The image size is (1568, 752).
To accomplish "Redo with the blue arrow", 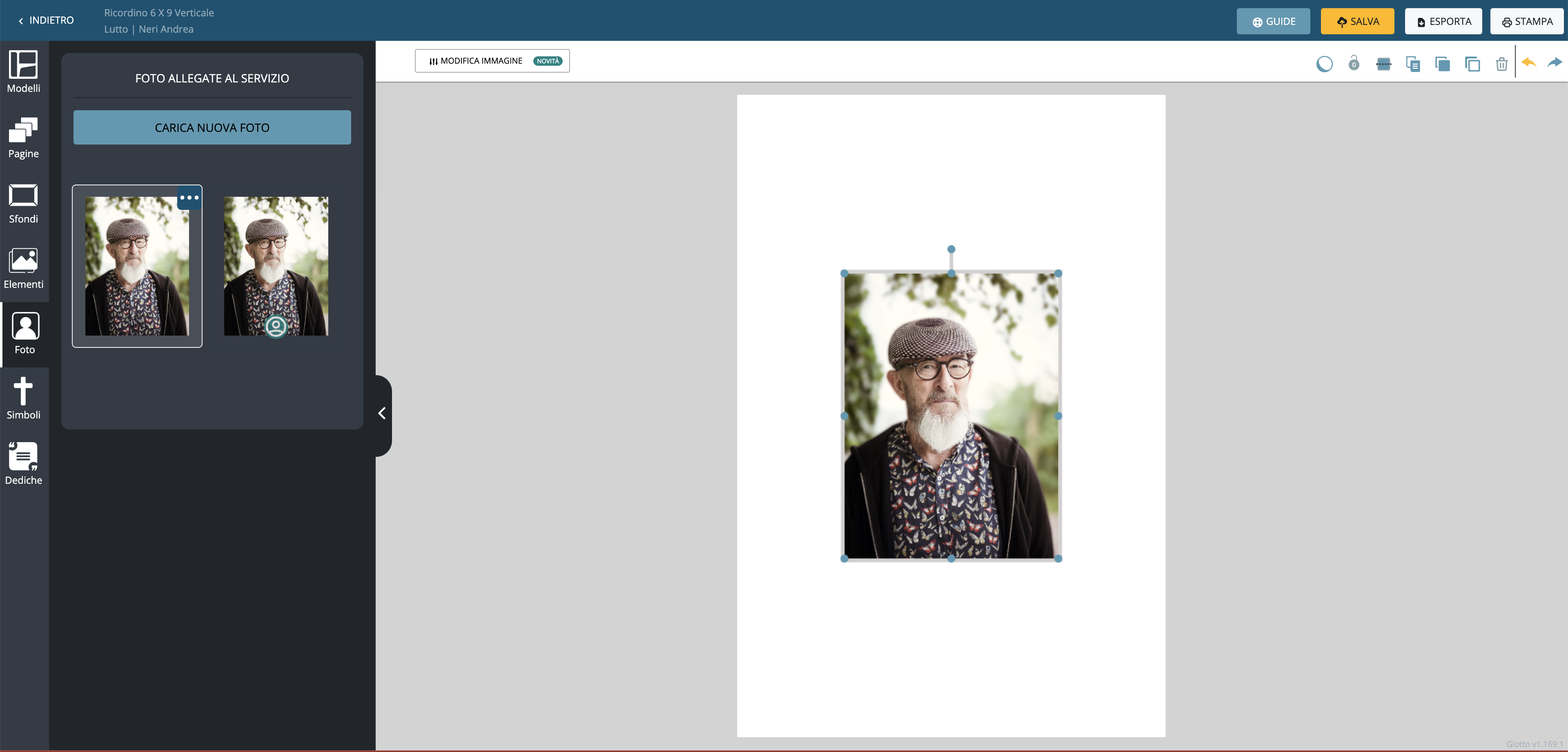I will [x=1555, y=63].
